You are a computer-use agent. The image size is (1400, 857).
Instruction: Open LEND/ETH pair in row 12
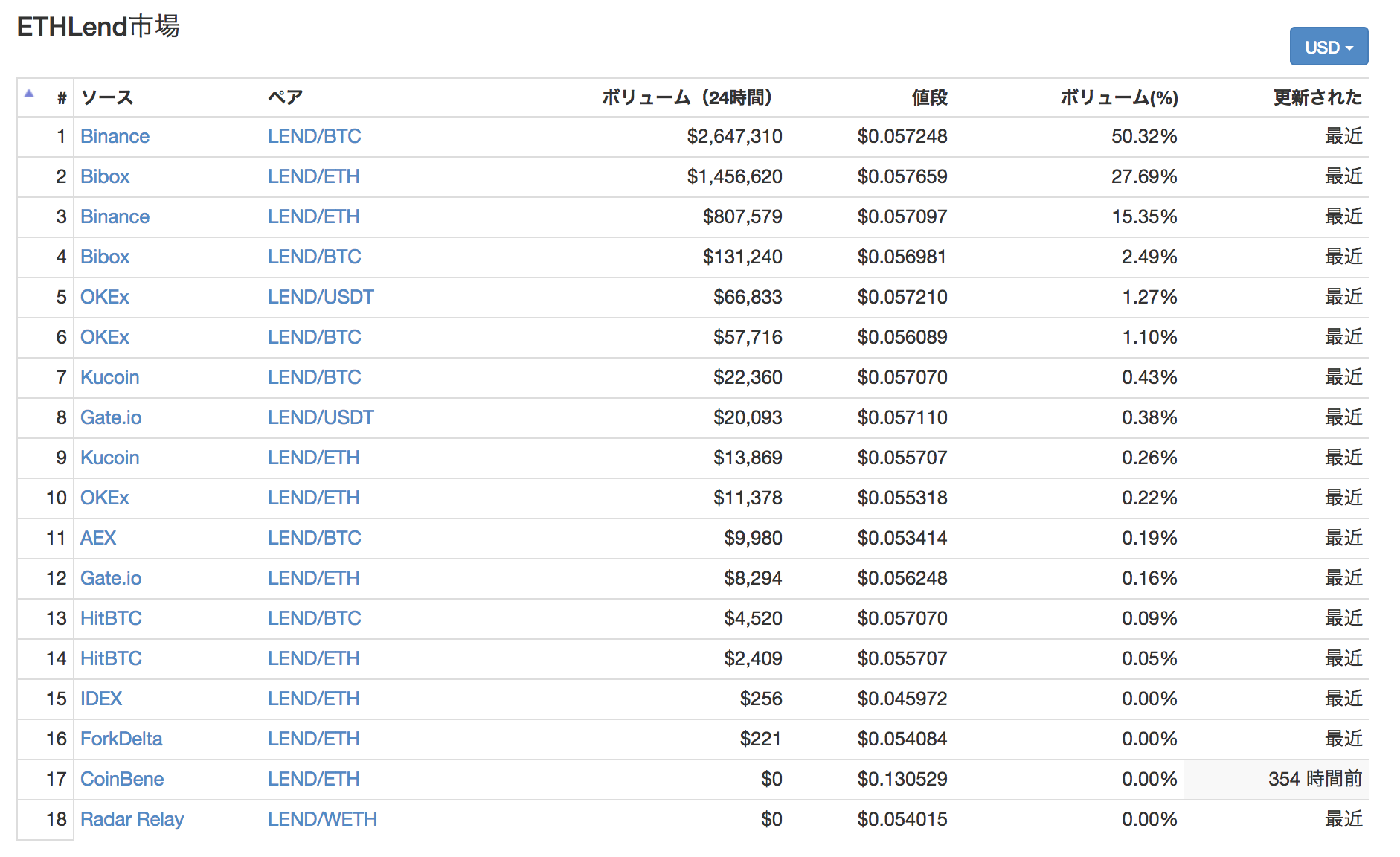coord(313,578)
